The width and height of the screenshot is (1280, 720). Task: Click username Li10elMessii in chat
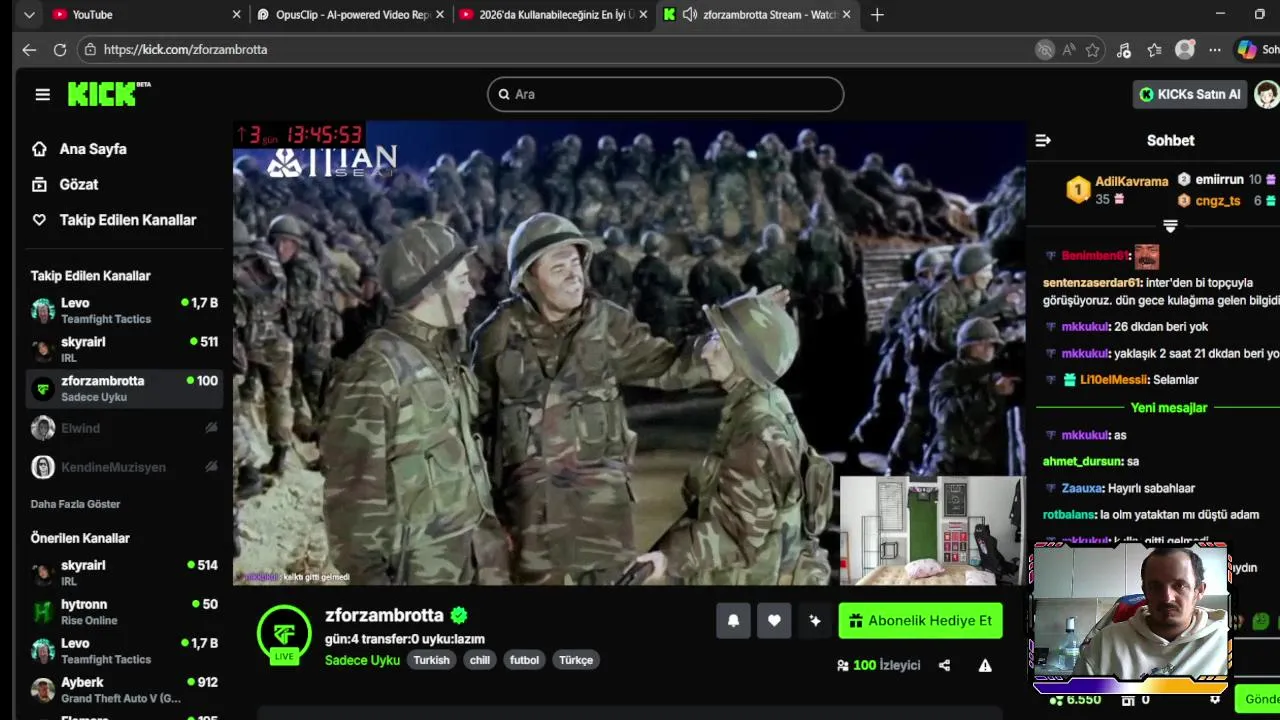click(1113, 380)
